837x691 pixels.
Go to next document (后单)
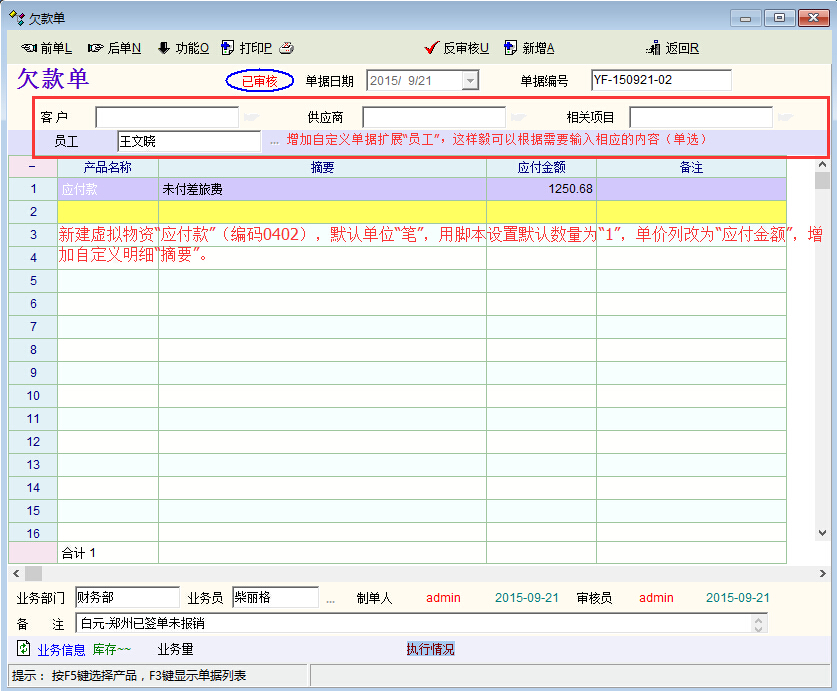click(x=114, y=48)
